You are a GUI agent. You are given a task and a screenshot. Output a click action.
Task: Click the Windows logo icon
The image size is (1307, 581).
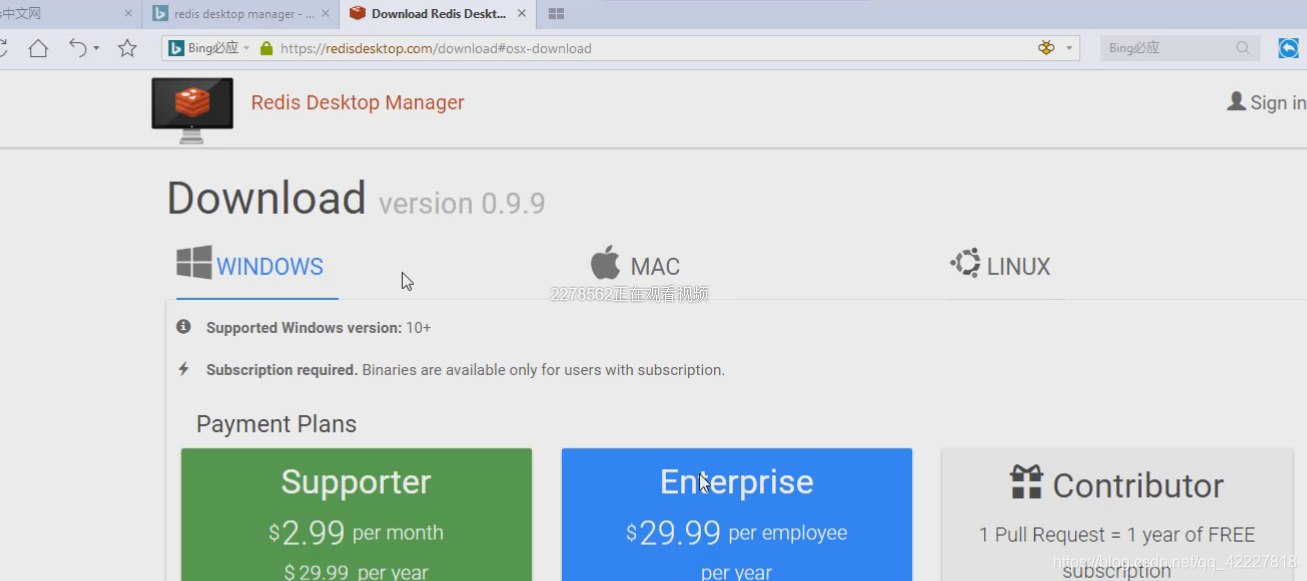click(194, 263)
